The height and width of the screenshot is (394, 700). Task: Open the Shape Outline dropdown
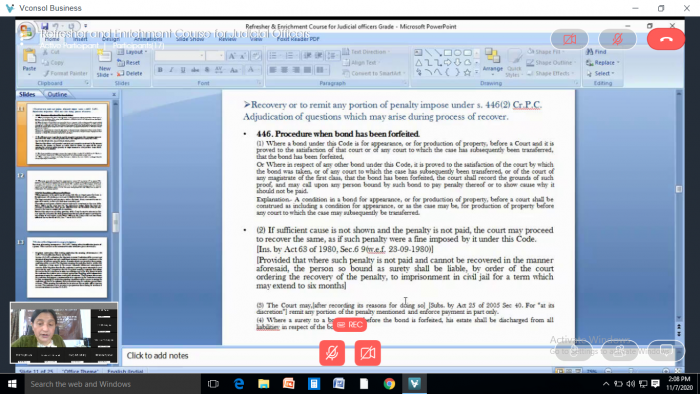pos(551,62)
